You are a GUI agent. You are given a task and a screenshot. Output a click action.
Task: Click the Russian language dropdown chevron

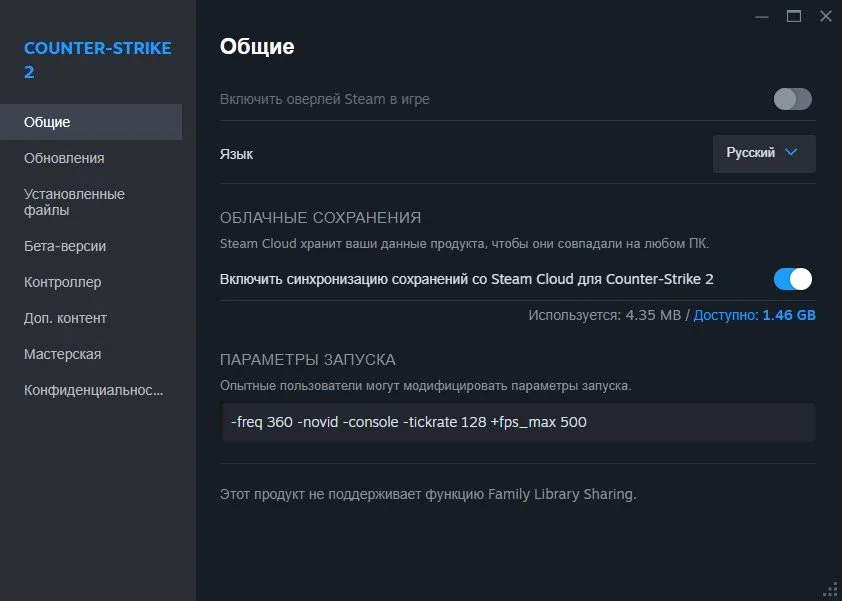[x=790, y=153]
